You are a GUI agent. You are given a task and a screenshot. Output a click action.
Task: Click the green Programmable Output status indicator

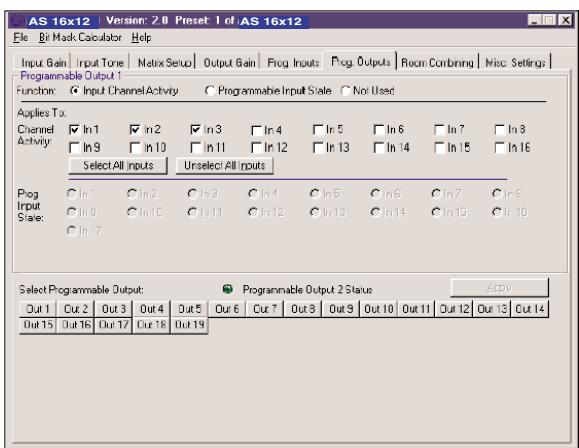coord(228,289)
